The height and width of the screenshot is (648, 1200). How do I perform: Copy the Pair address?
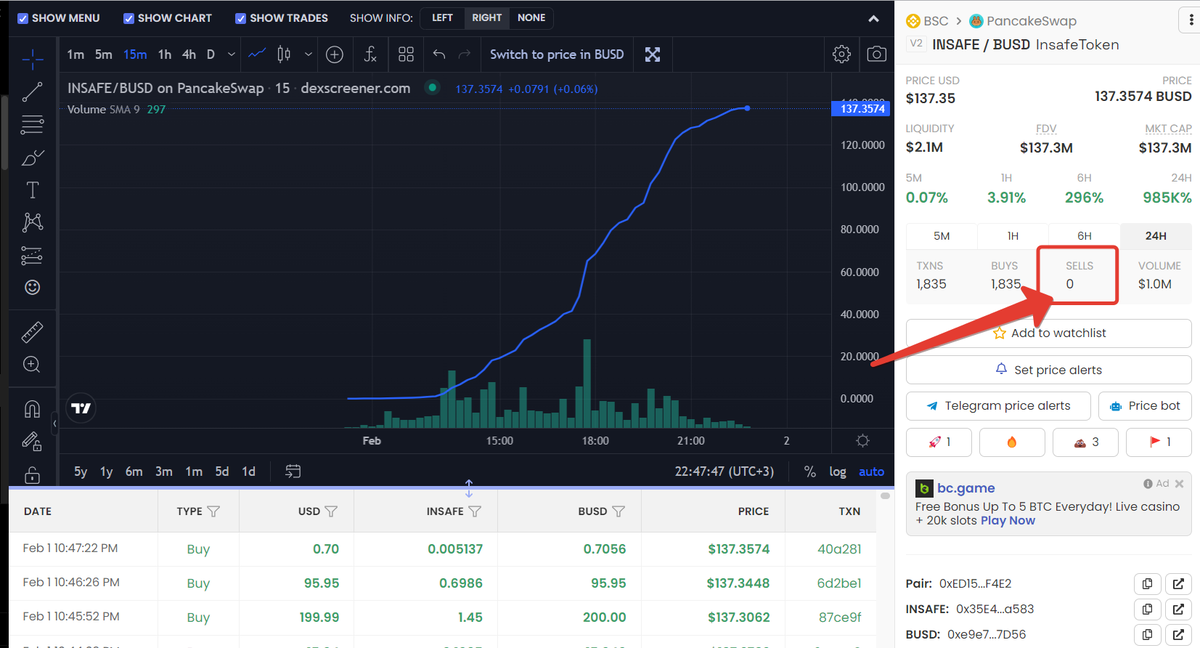(1148, 583)
